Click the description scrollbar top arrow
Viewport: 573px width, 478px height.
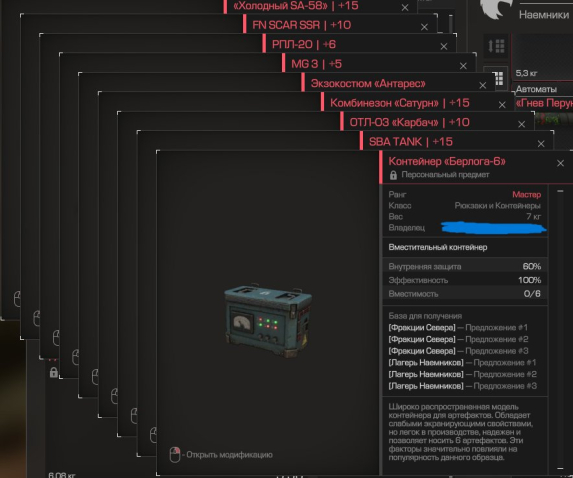[x=560, y=191]
